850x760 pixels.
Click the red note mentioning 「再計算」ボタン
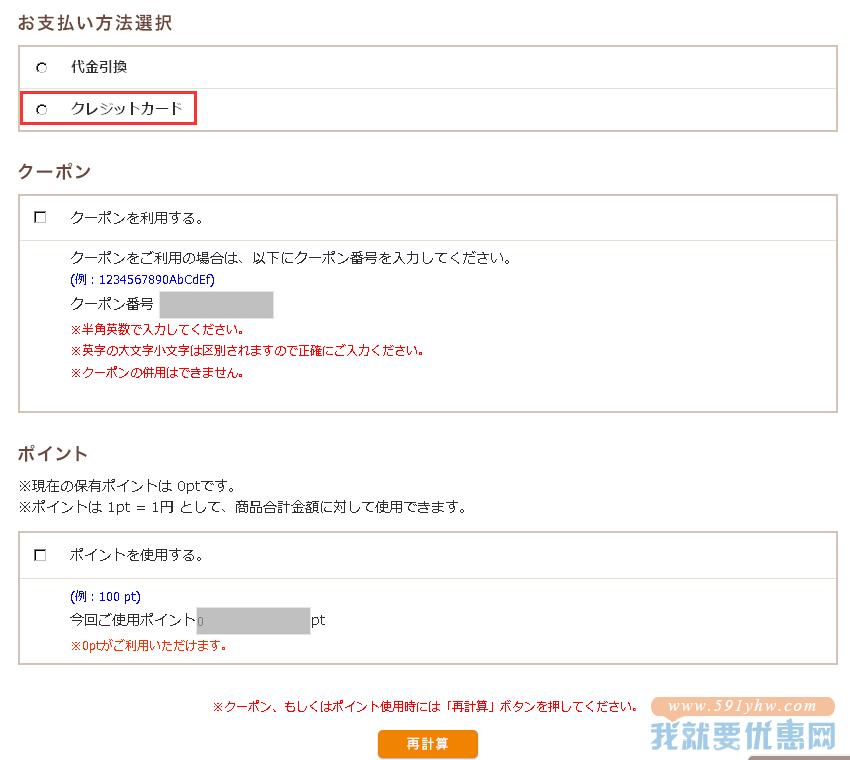tap(425, 707)
